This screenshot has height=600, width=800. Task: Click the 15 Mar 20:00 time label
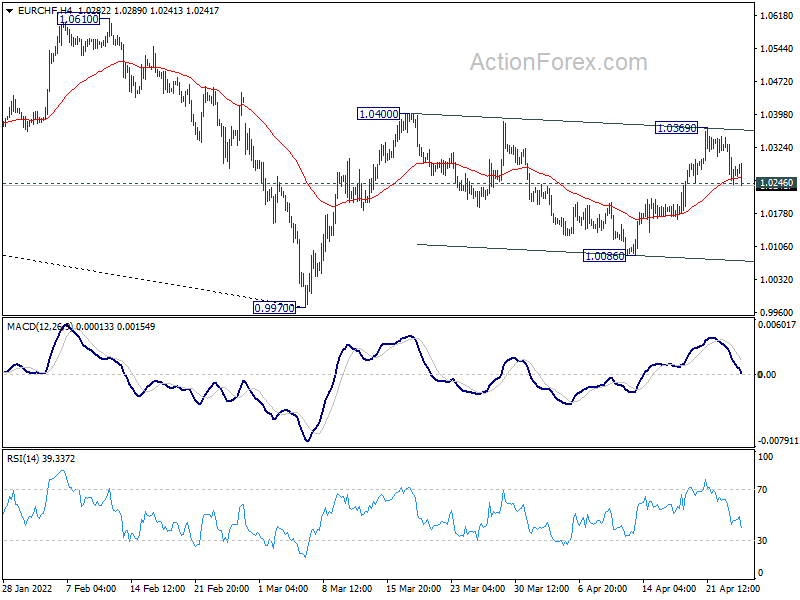pyautogui.click(x=413, y=589)
